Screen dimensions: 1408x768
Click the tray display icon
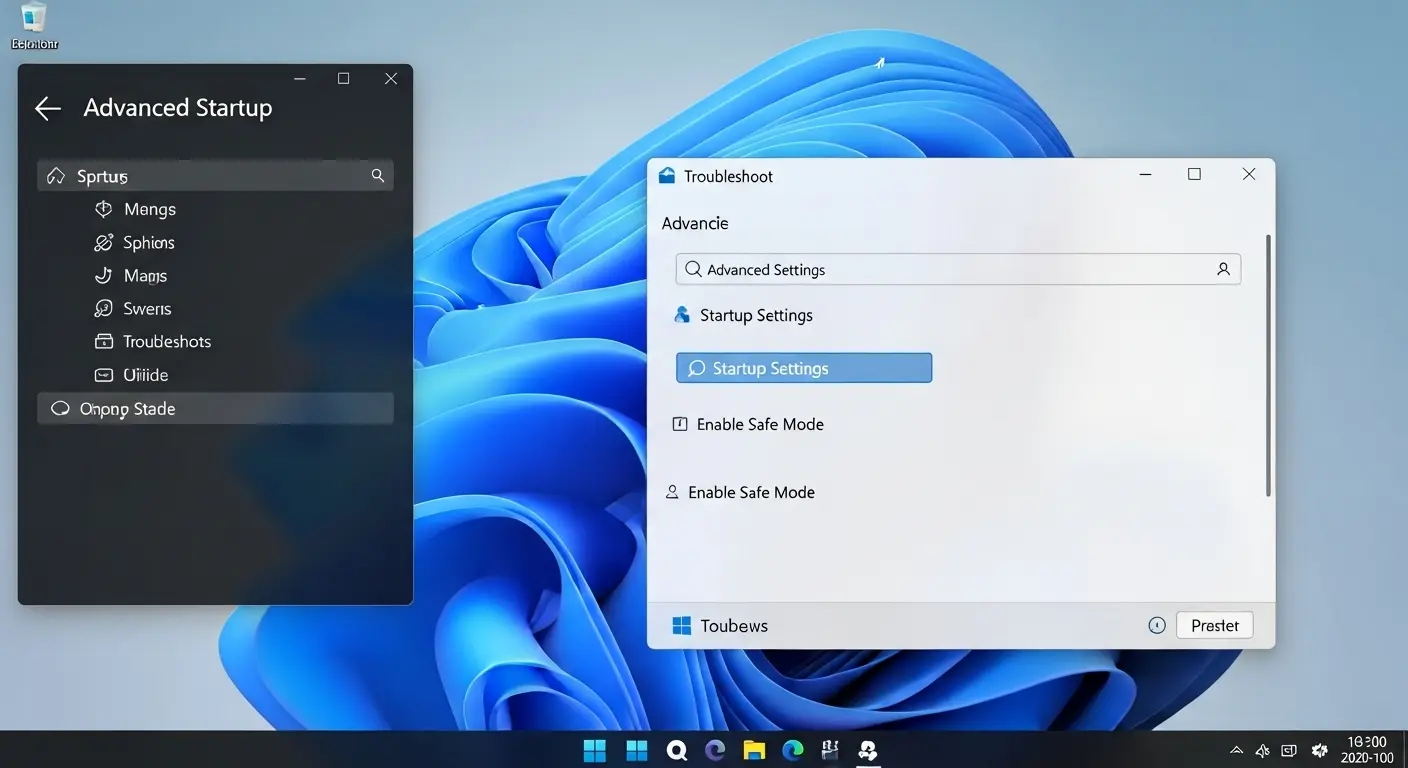pyautogui.click(x=1290, y=751)
